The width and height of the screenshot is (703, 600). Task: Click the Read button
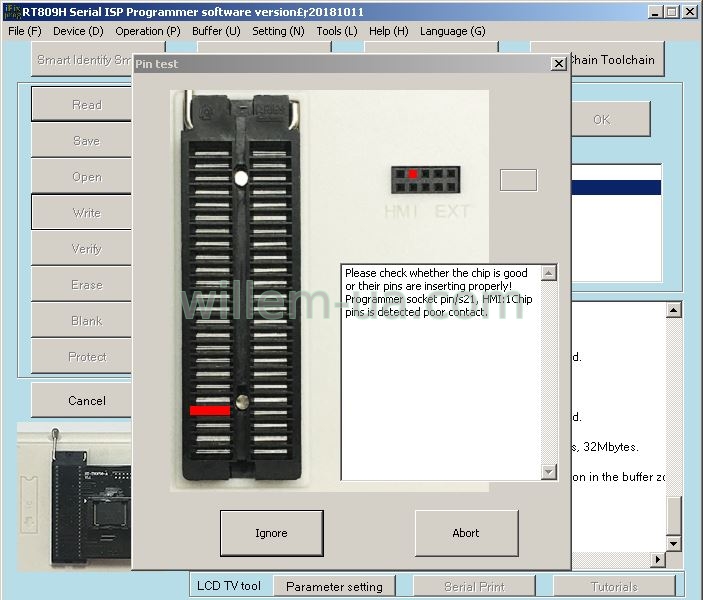tap(82, 104)
